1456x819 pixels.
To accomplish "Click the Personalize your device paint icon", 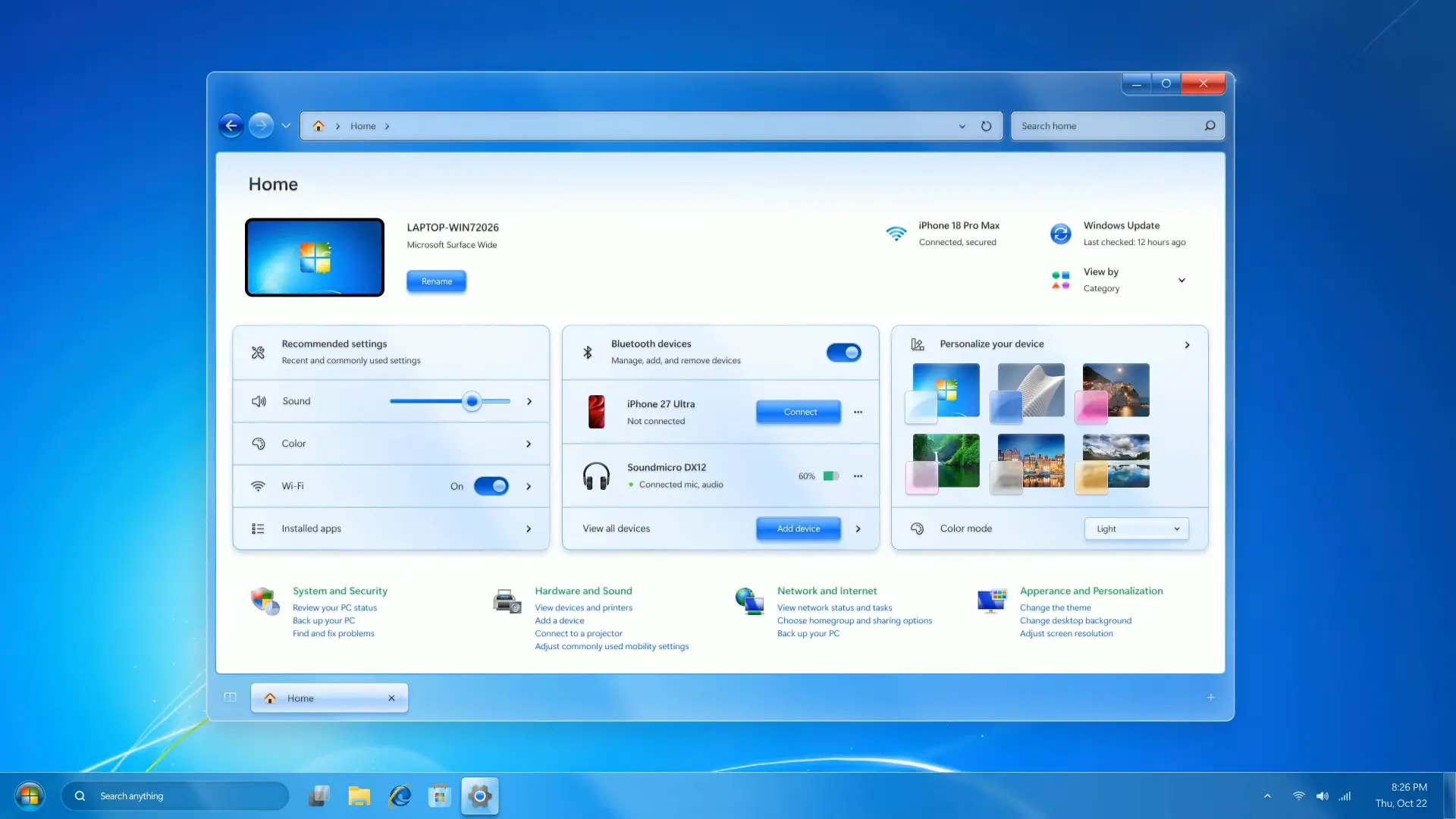I will 918,344.
